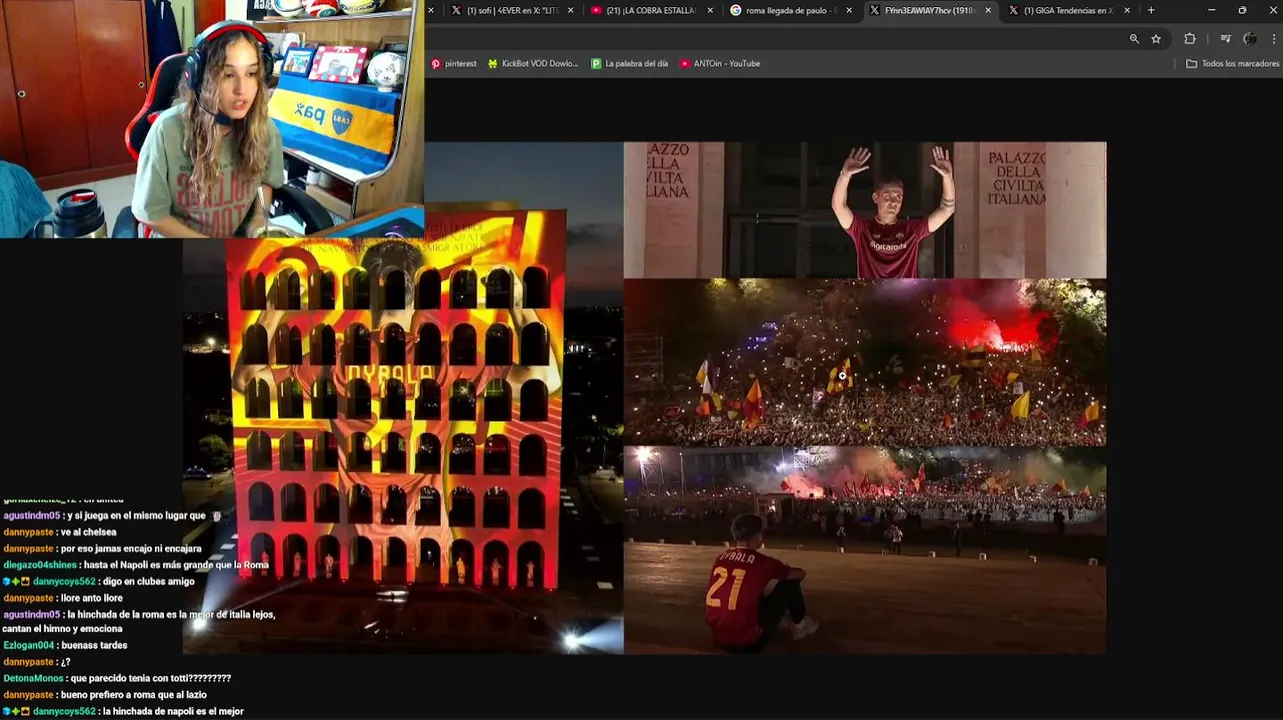This screenshot has height=720, width=1283.
Task: Click chat message 'por eso jamas encajo ni encajara'
Action: pos(131,549)
